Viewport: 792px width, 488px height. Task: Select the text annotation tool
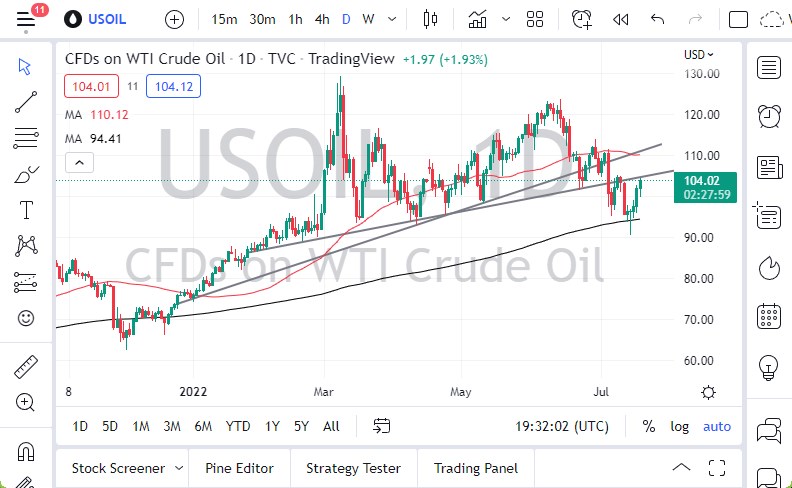click(26, 209)
